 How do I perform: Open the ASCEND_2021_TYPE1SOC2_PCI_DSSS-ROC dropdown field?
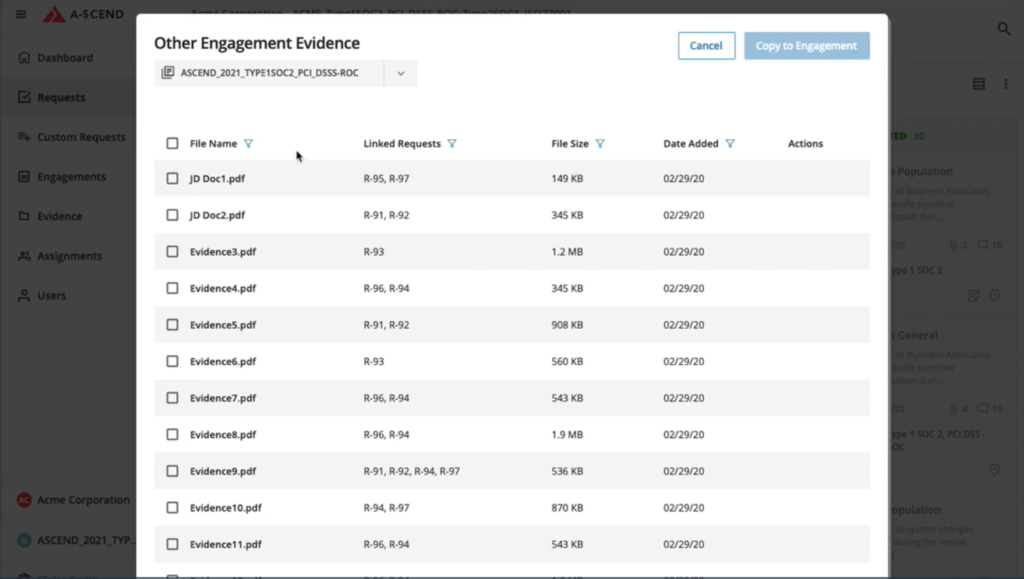click(x=285, y=73)
